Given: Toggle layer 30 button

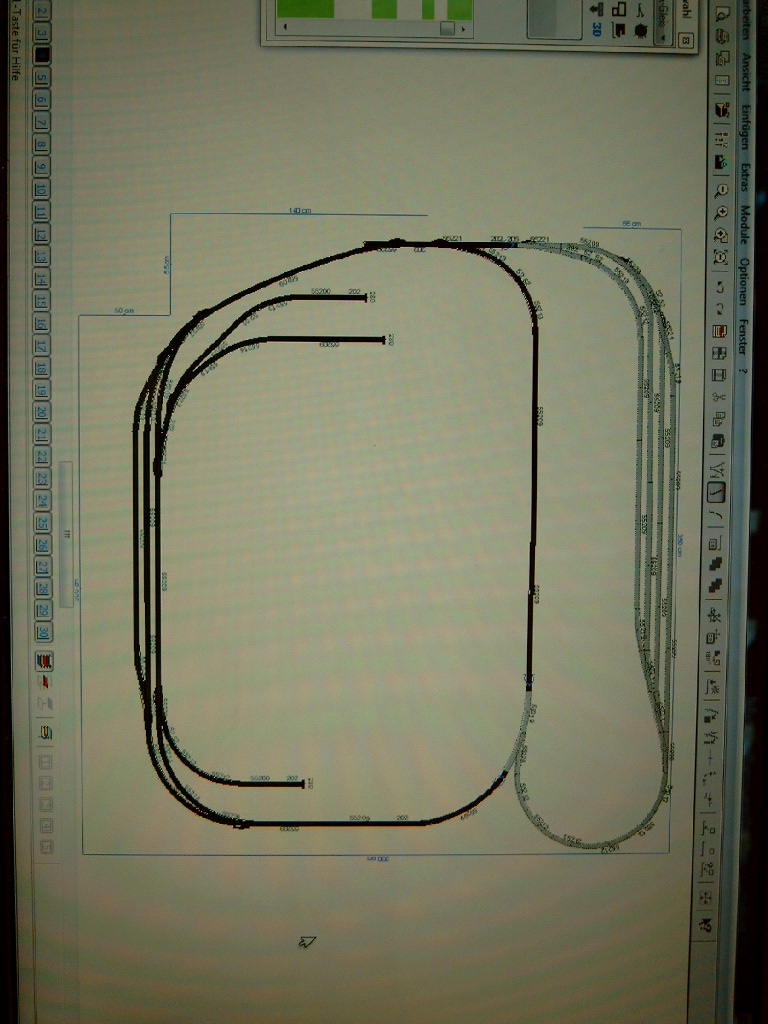Looking at the screenshot, I should click(x=43, y=634).
